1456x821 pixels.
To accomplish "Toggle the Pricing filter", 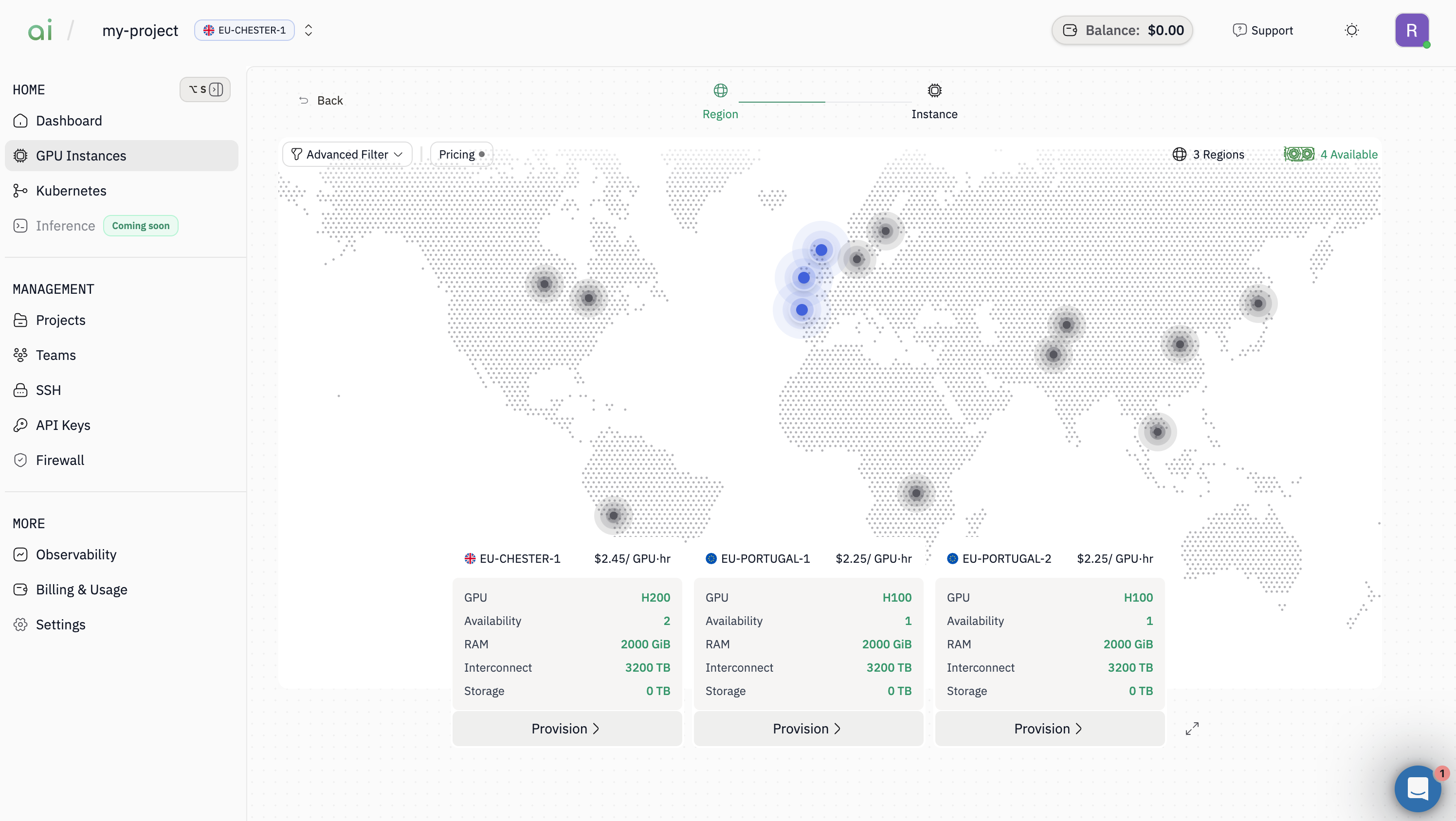I will coord(461,154).
